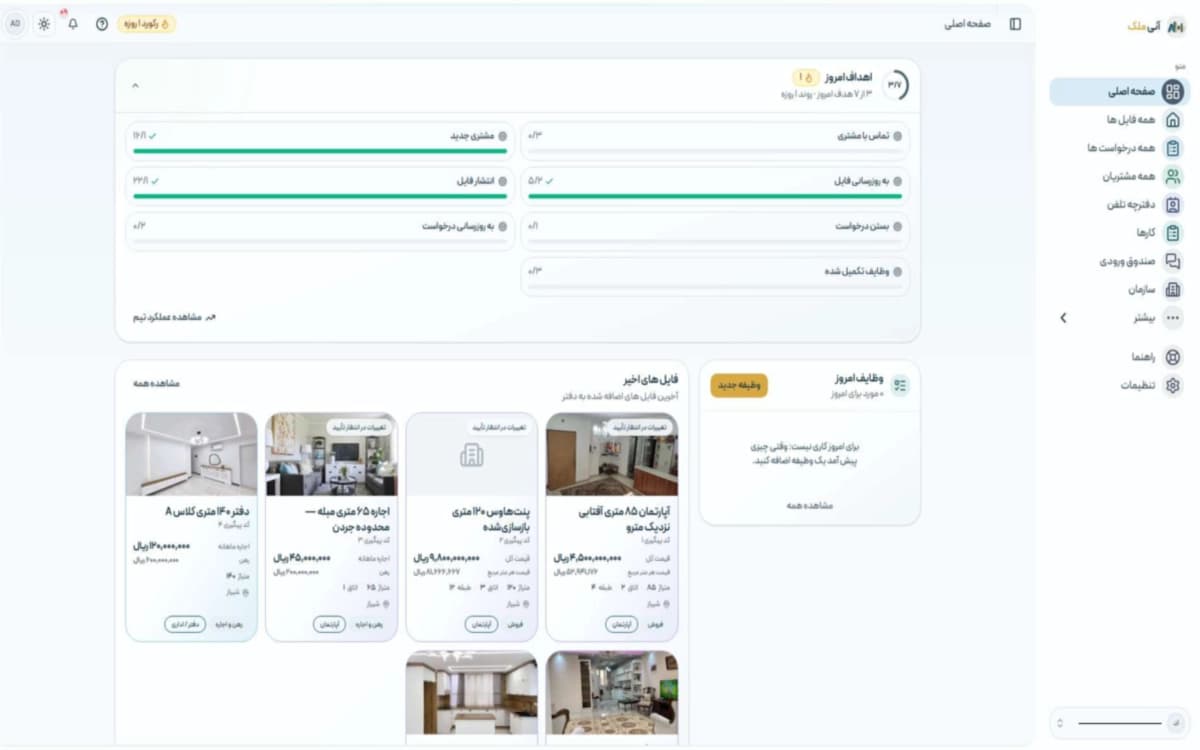Screen dimensions: 1200x750
Task: Click آپارتمان tag on the penthouse card
Action: click(x=481, y=624)
